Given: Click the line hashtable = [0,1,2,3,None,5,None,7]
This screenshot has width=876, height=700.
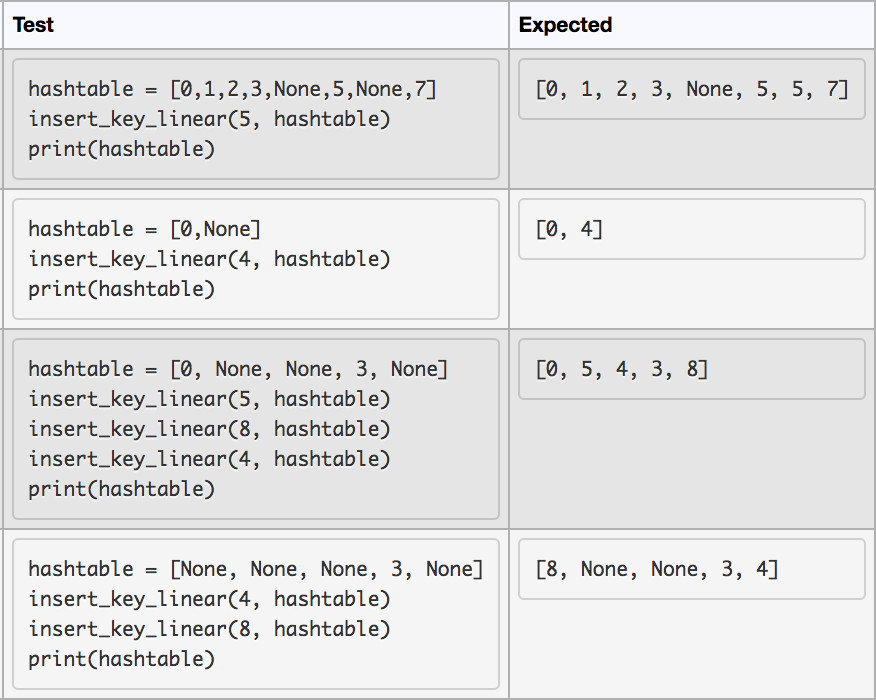Looking at the screenshot, I should click(233, 89).
